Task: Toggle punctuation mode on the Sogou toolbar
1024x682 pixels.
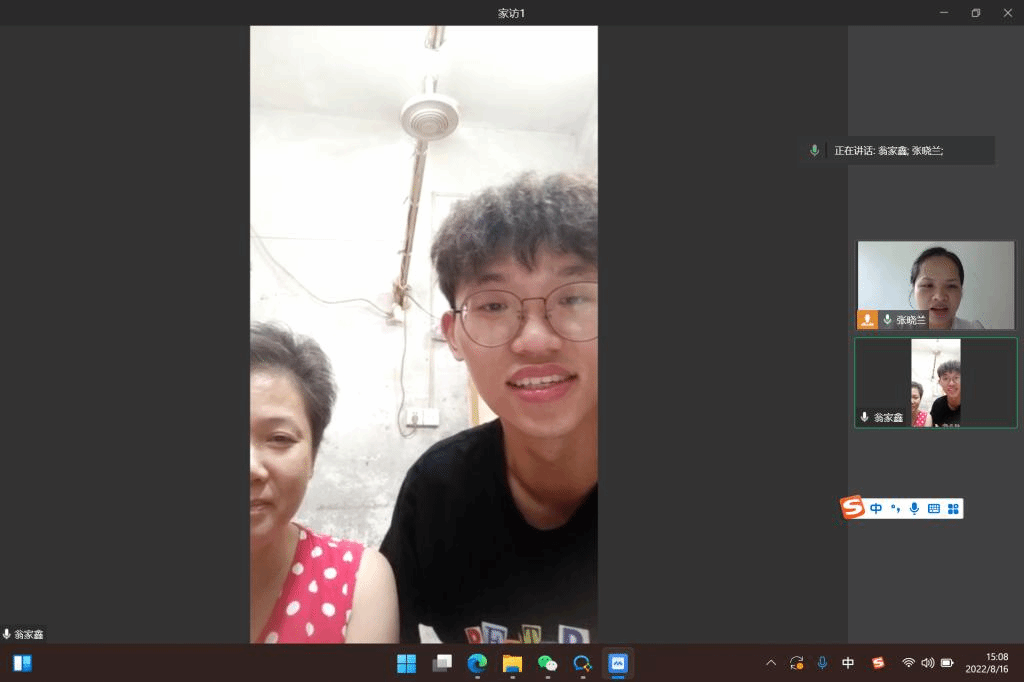Action: [895, 509]
